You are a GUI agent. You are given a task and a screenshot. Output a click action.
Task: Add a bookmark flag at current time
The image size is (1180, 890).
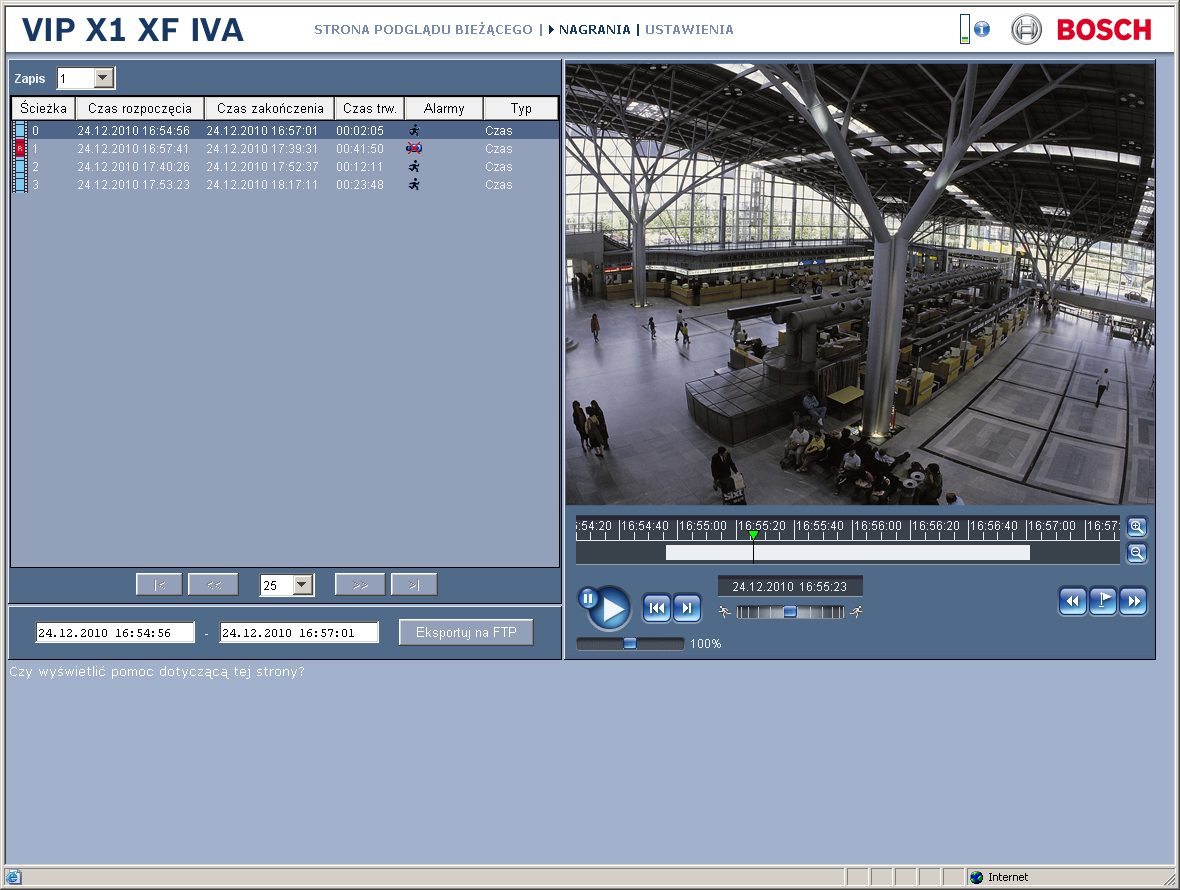[1102, 601]
